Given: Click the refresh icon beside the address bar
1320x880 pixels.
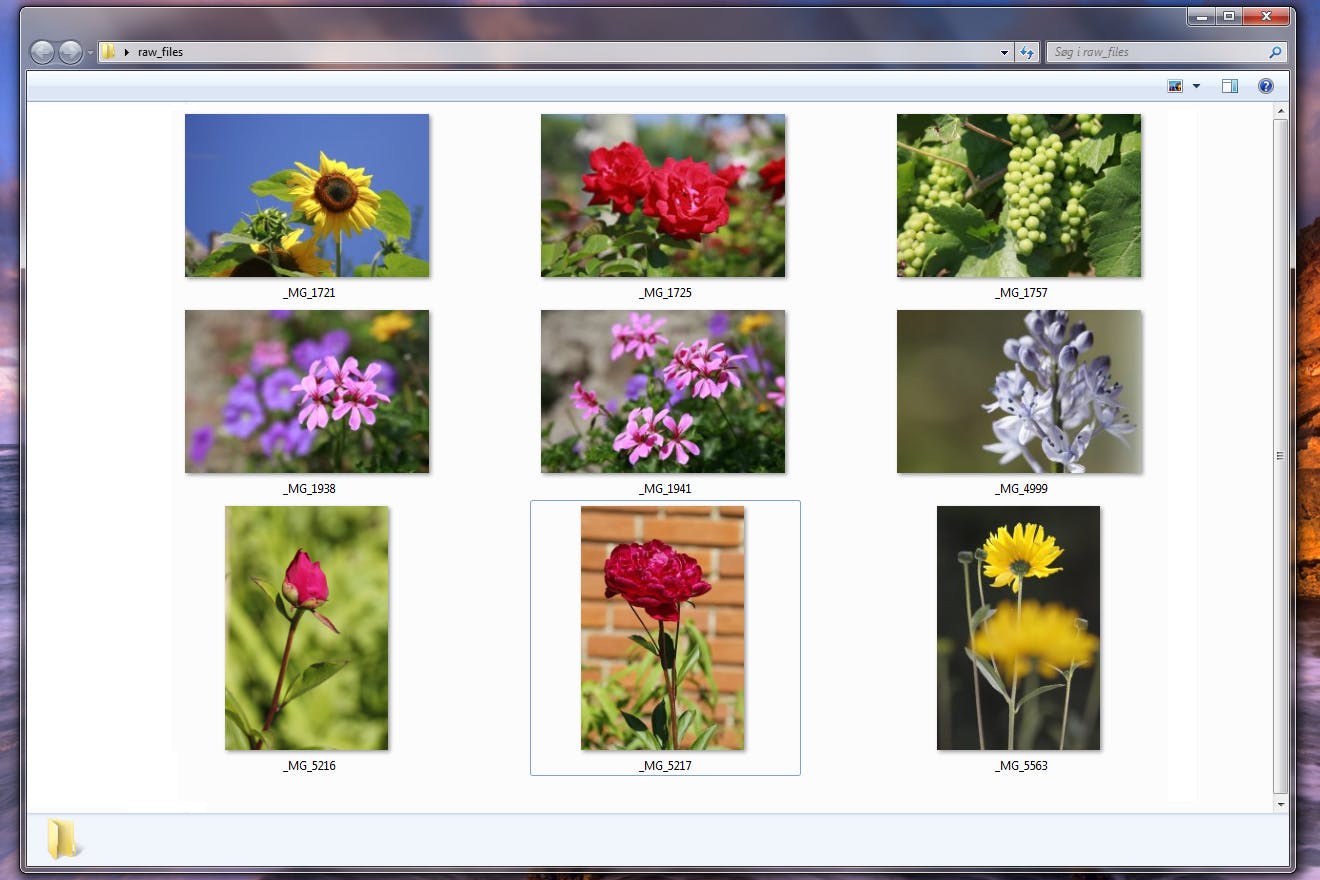Looking at the screenshot, I should 1027,52.
